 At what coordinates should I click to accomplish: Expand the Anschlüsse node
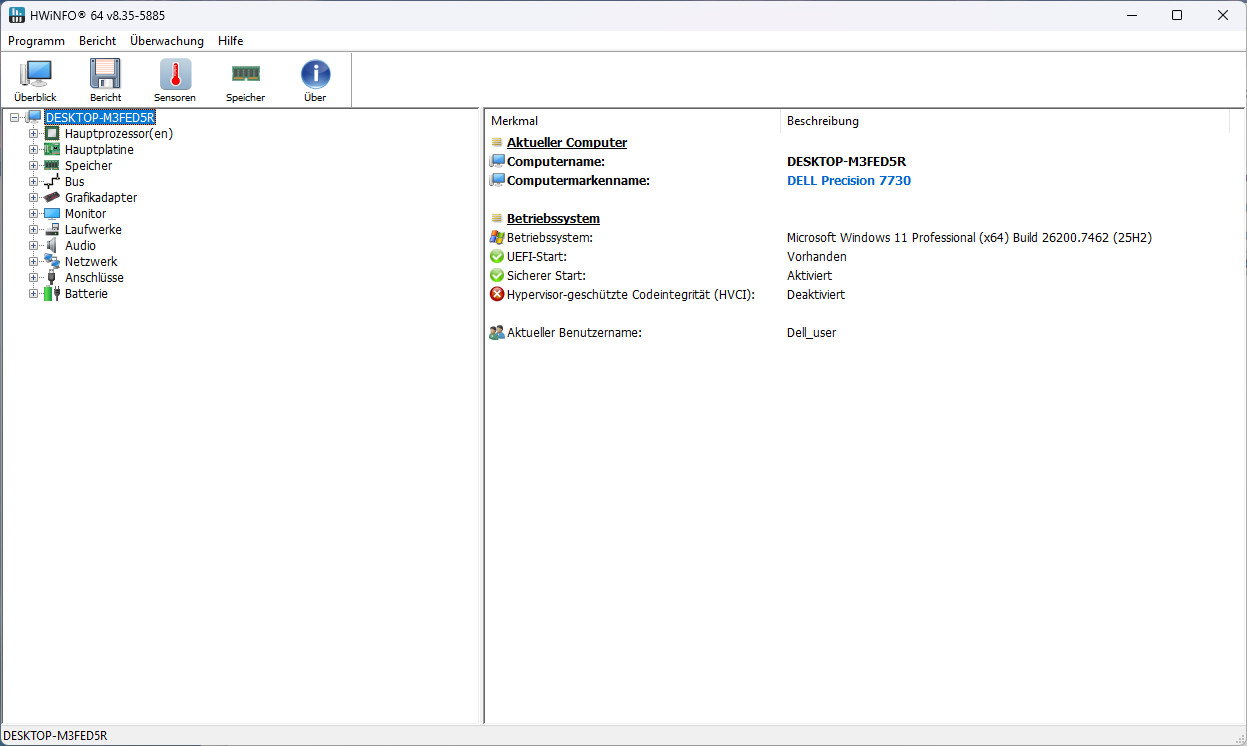tap(34, 278)
